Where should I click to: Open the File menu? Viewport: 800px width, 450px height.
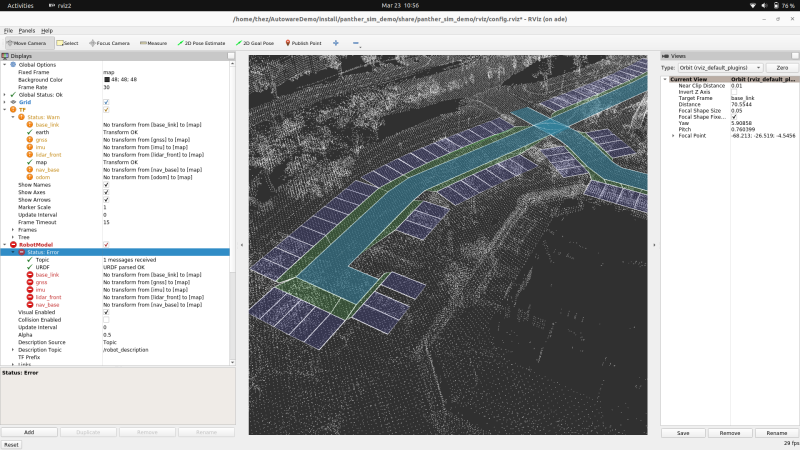click(9, 31)
